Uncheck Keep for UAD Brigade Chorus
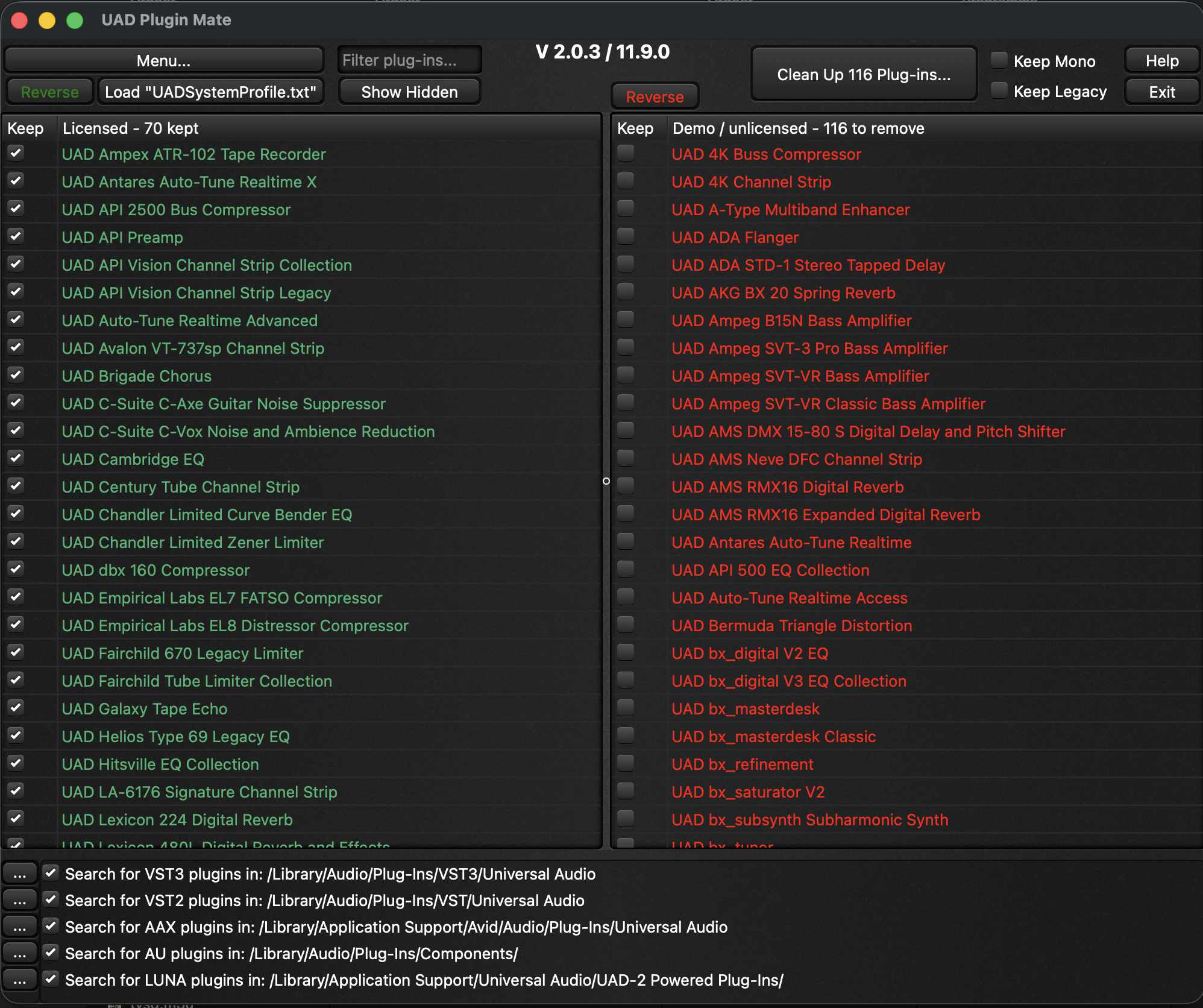Viewport: 1203px width, 1008px height. 16,375
